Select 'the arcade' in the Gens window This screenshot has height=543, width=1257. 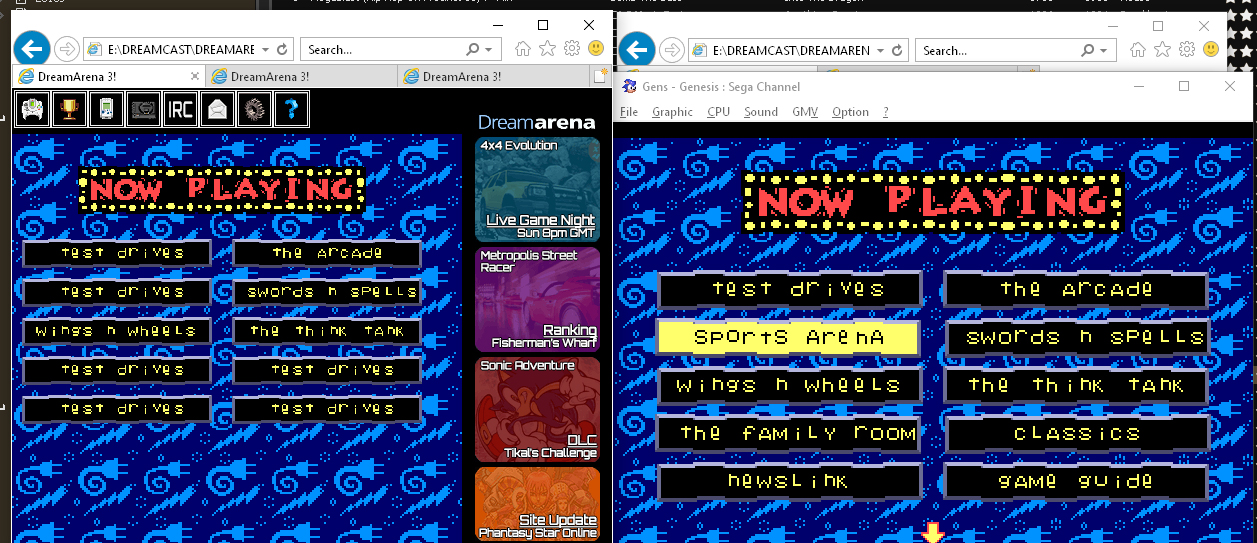click(x=1077, y=290)
